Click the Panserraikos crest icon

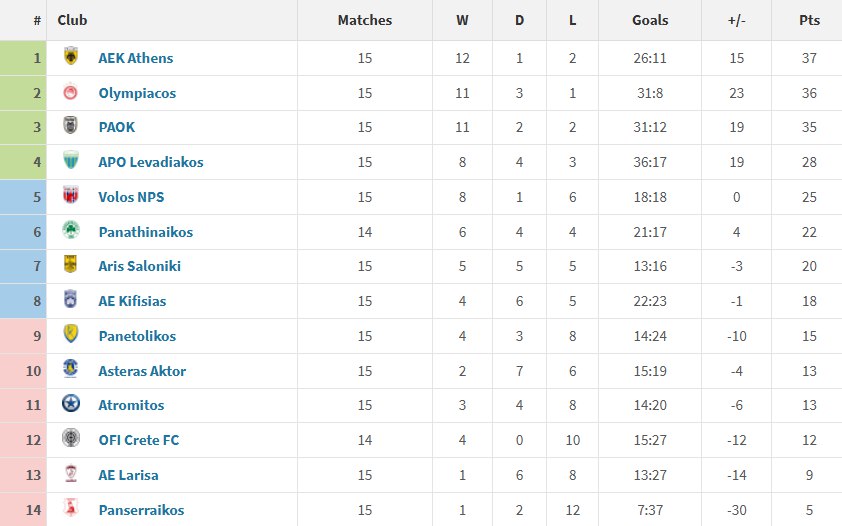(71, 509)
